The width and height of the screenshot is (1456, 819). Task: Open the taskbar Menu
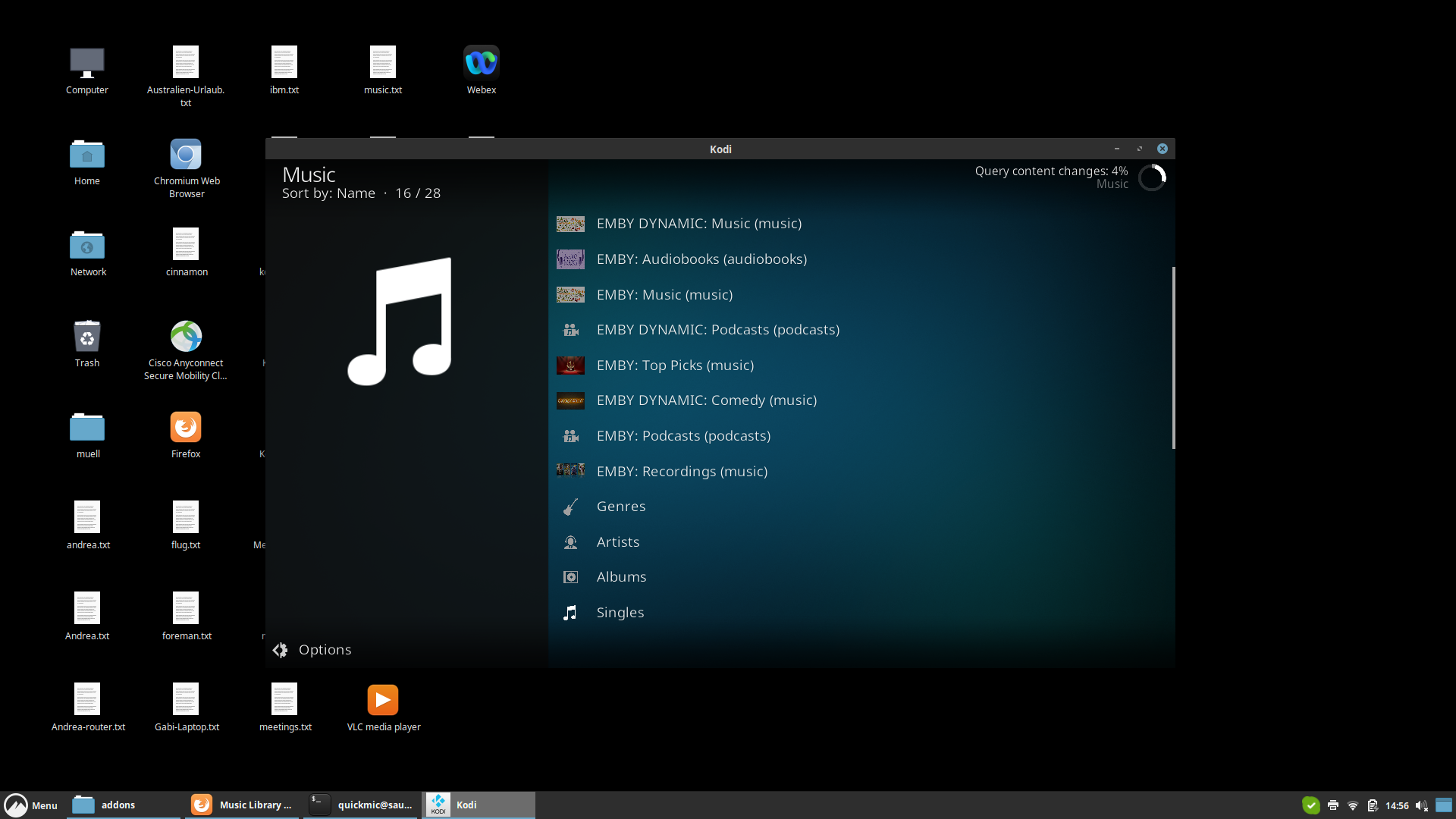coord(32,805)
